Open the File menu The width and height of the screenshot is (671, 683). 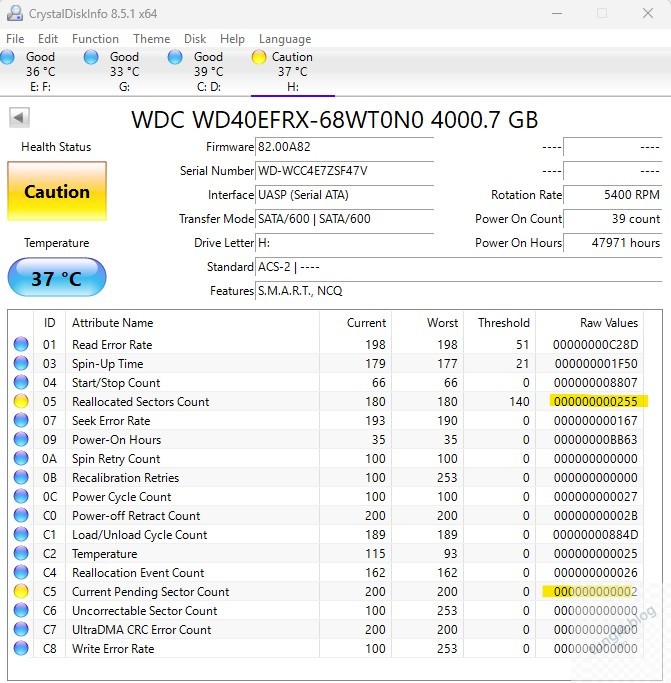[15, 39]
